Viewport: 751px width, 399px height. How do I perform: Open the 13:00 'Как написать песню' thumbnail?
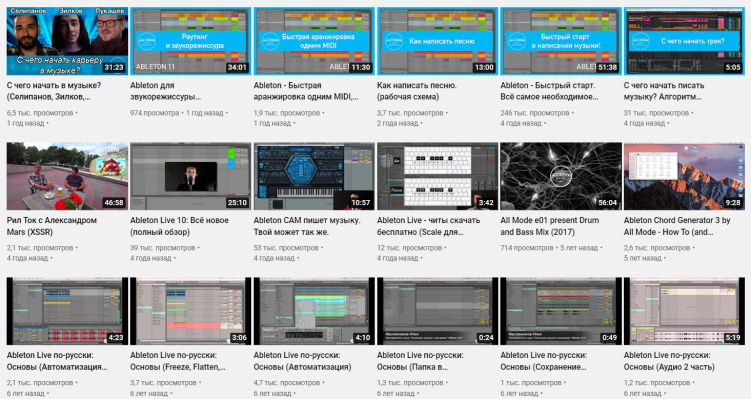pyautogui.click(x=437, y=41)
